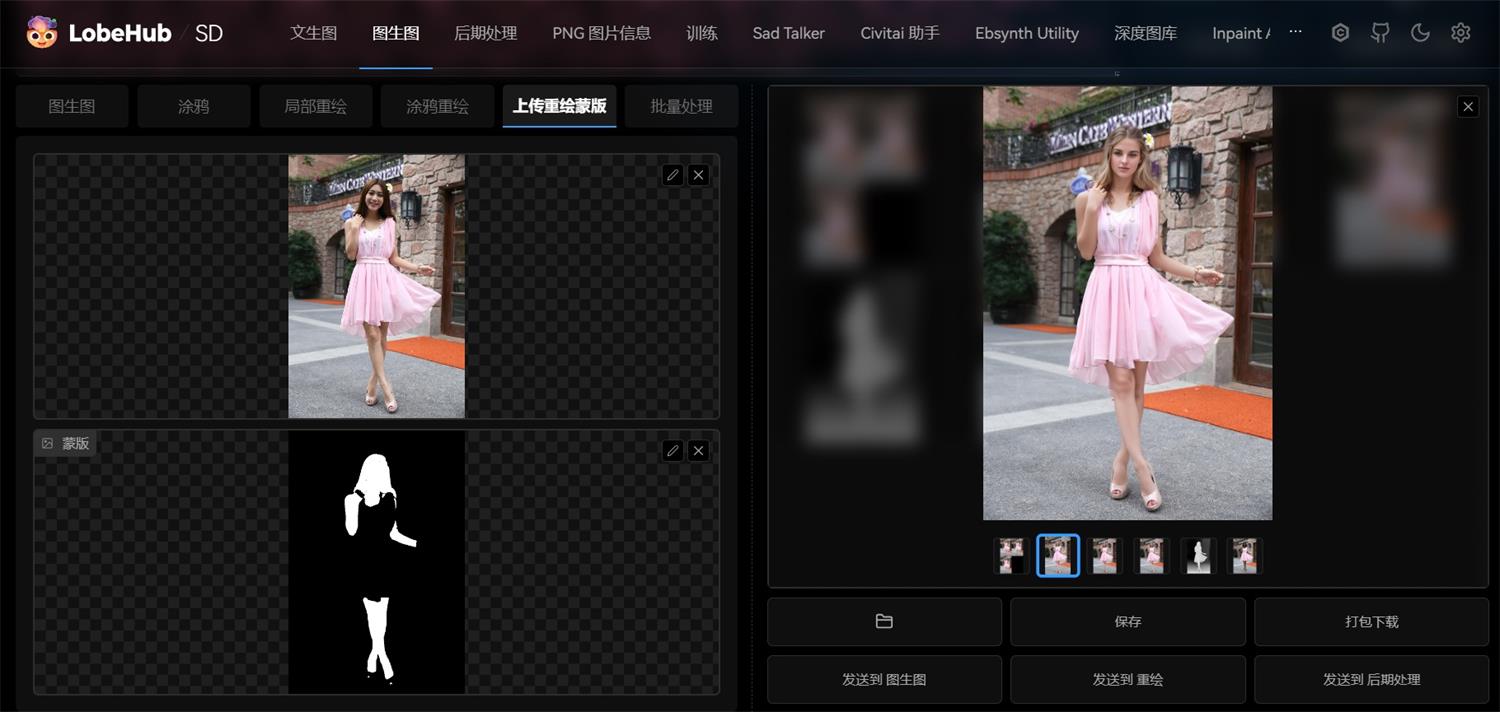Expand more tabs with ellipsis
The width and height of the screenshot is (1500, 712).
coord(1296,32)
